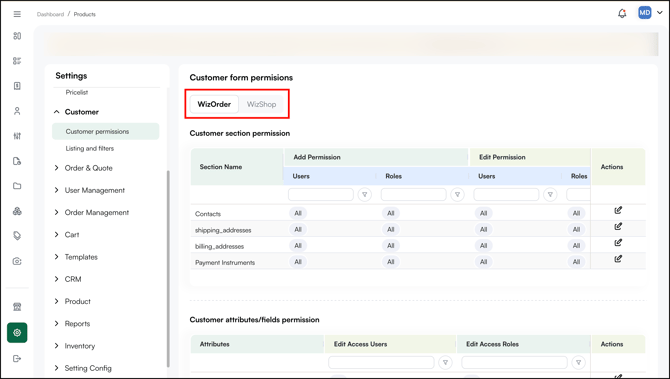Expand the Order Management group

pyautogui.click(x=92, y=212)
